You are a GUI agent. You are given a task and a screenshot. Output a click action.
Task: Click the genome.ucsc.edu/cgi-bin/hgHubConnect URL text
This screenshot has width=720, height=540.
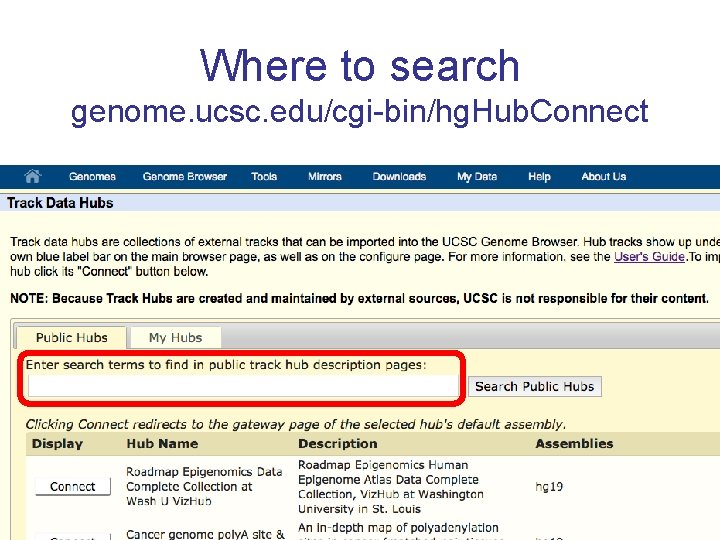tap(360, 112)
